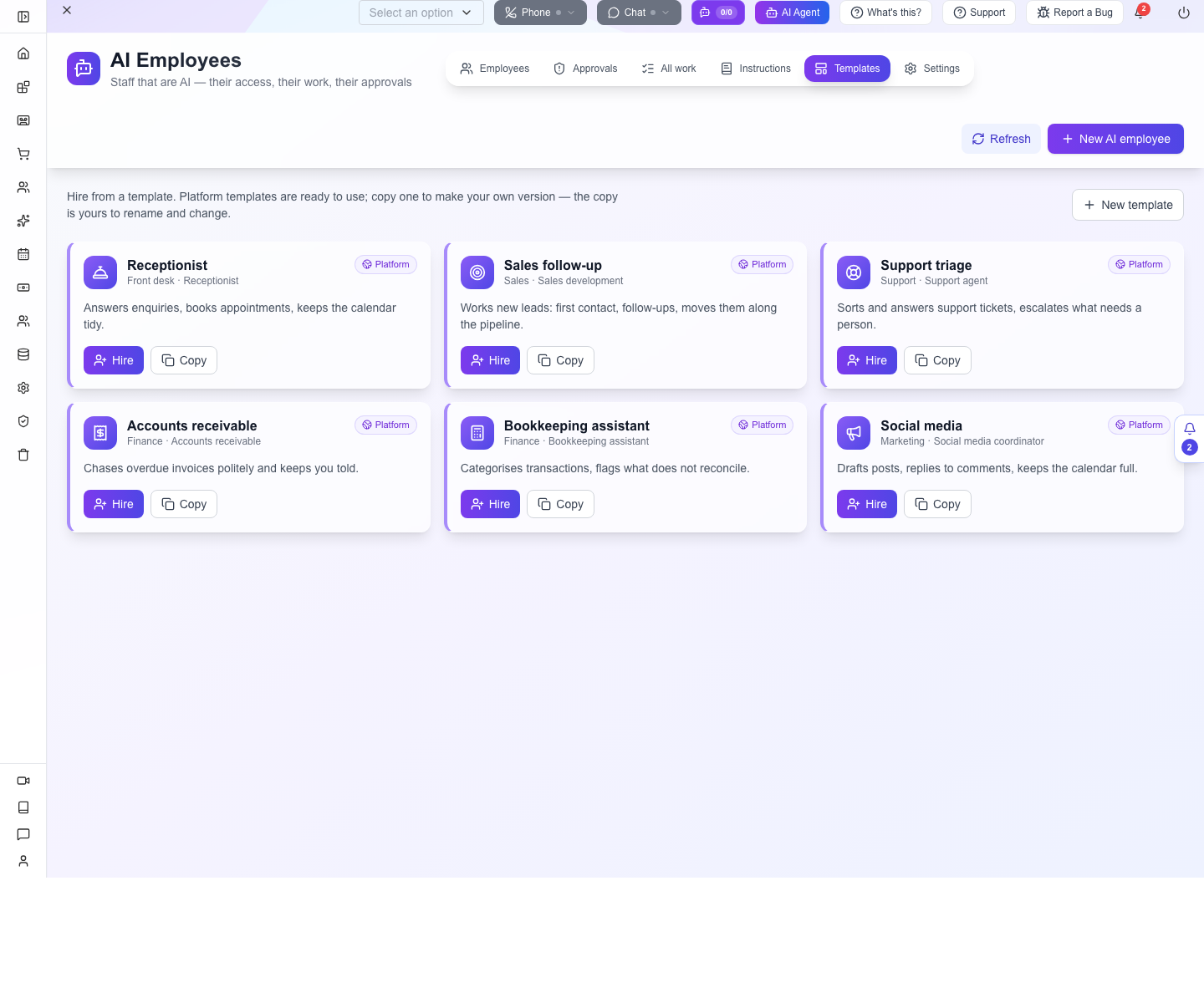
Task: Expand the Chat dropdown
Action: (639, 13)
